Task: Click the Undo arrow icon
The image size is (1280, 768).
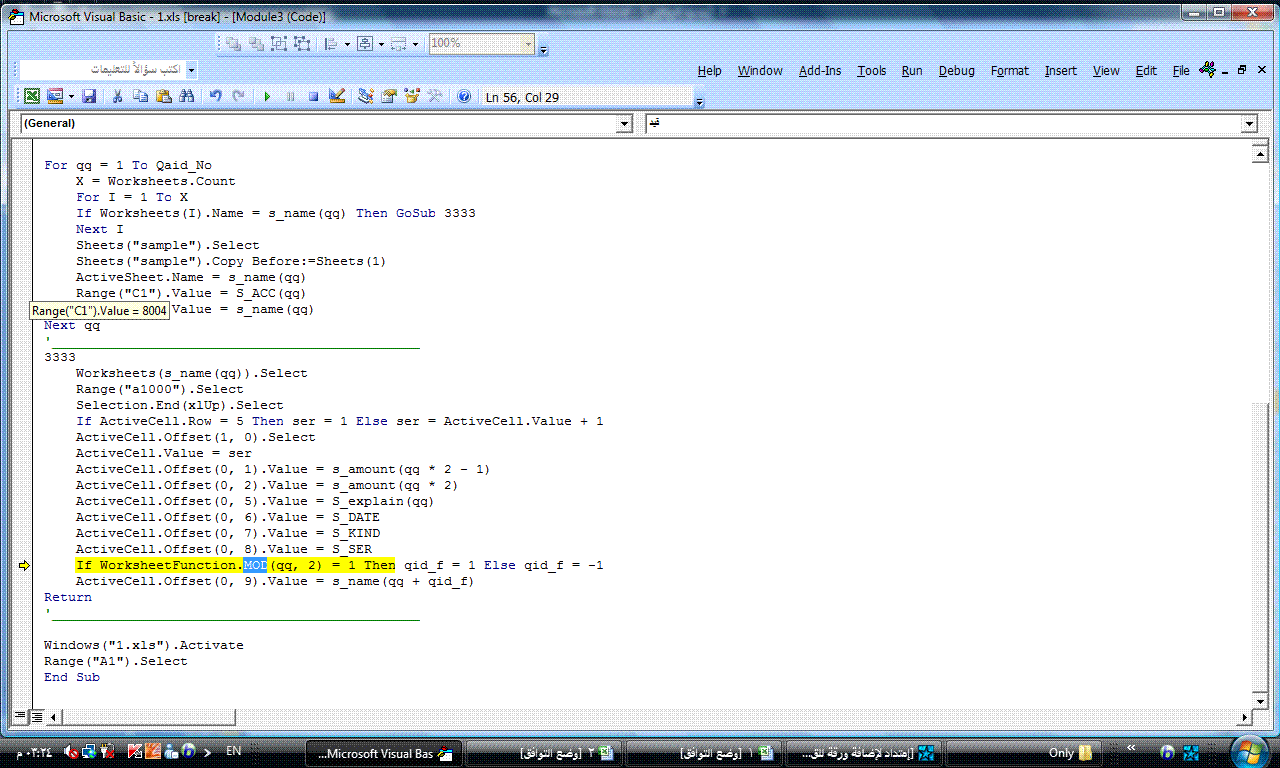Action: pyautogui.click(x=216, y=97)
